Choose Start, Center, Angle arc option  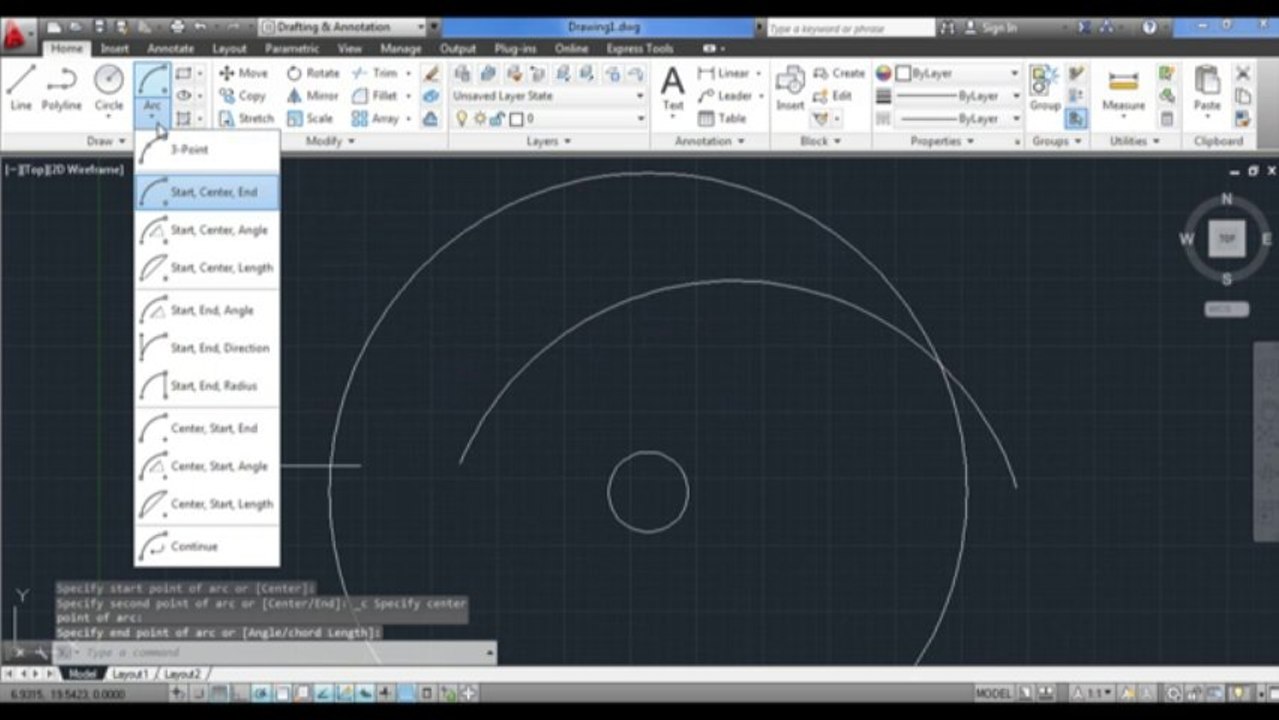[207, 230]
